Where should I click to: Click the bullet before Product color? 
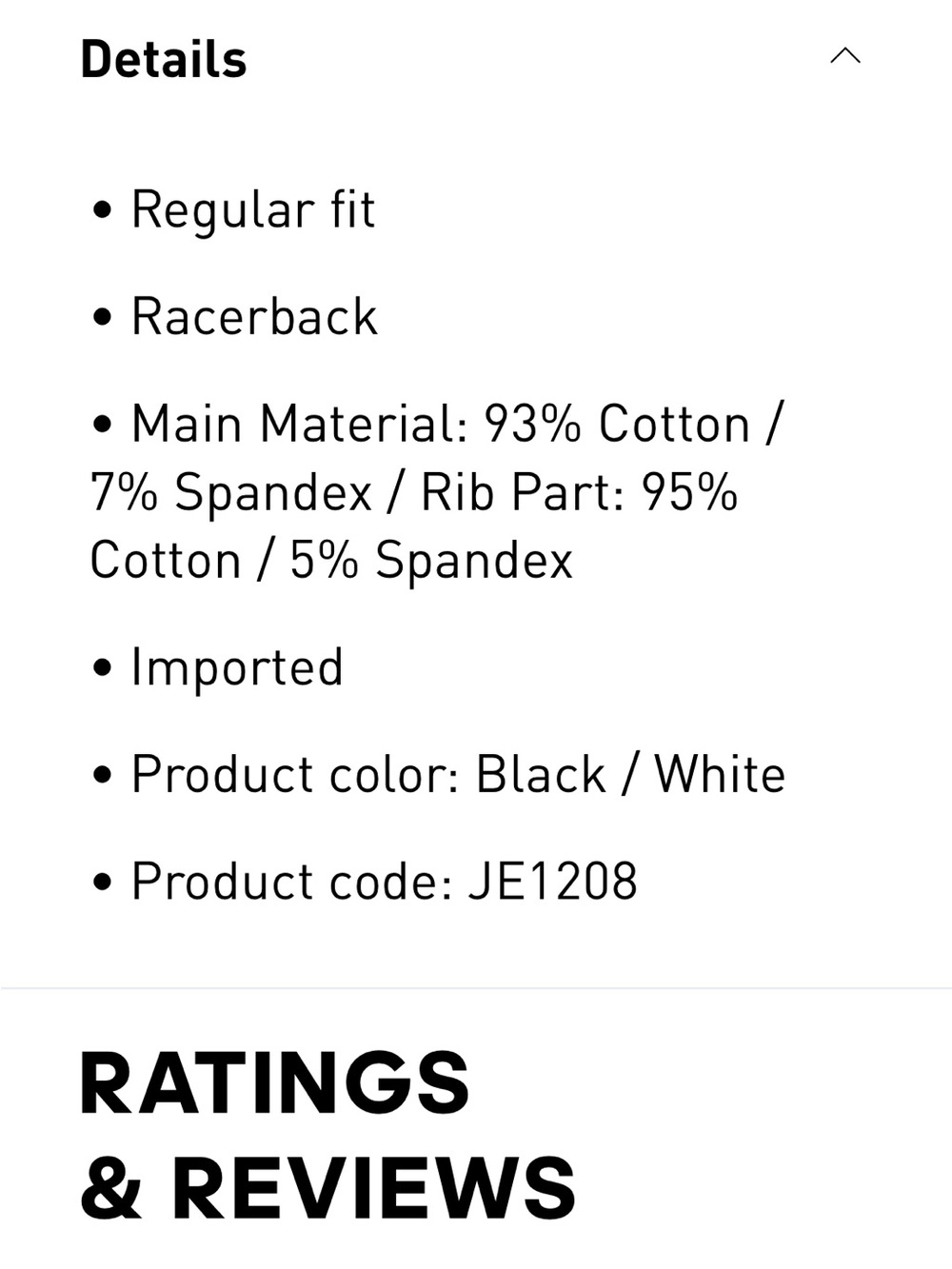click(103, 775)
